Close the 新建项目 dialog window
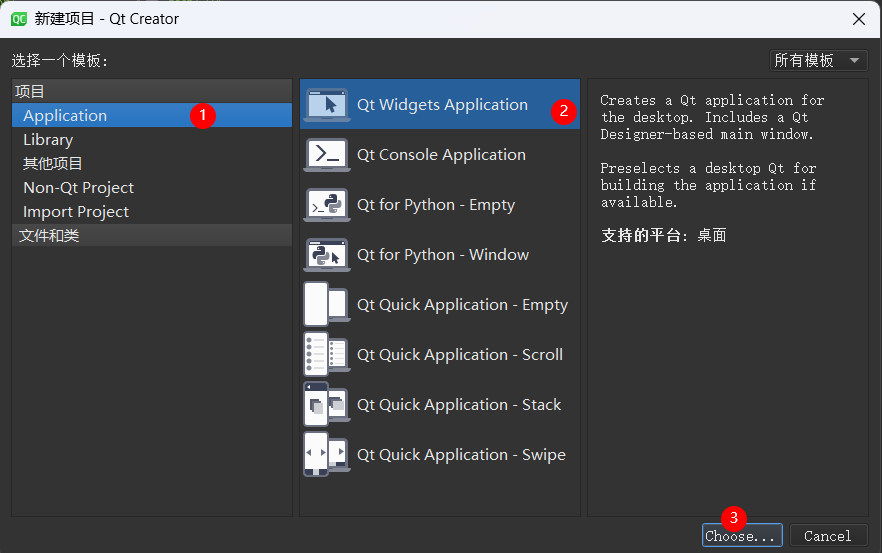This screenshot has width=882, height=553. click(857, 19)
